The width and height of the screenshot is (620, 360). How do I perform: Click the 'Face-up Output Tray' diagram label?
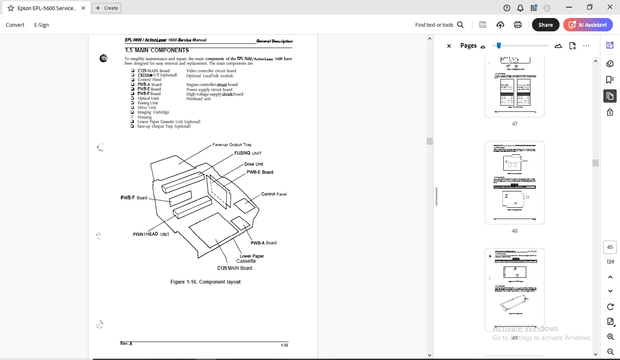coord(232,145)
